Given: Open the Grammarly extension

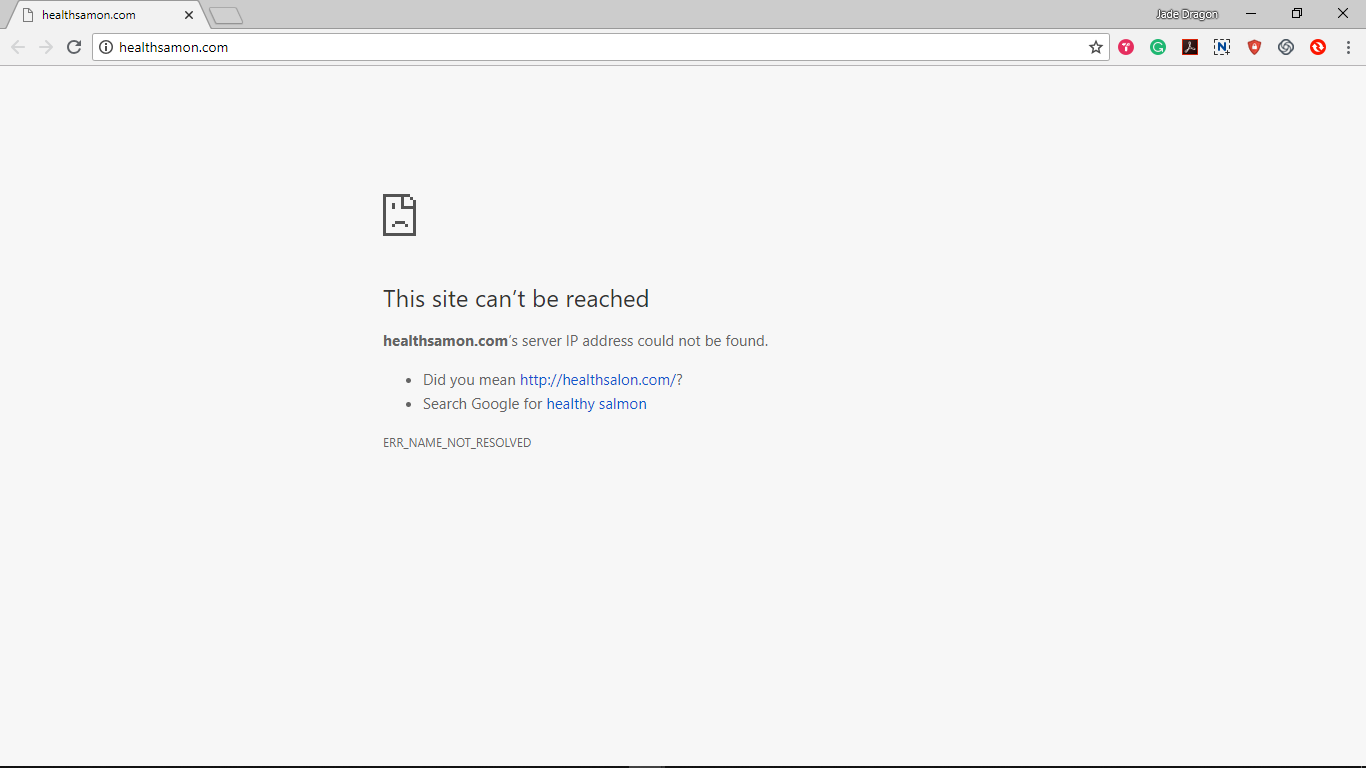Looking at the screenshot, I should tap(1158, 47).
